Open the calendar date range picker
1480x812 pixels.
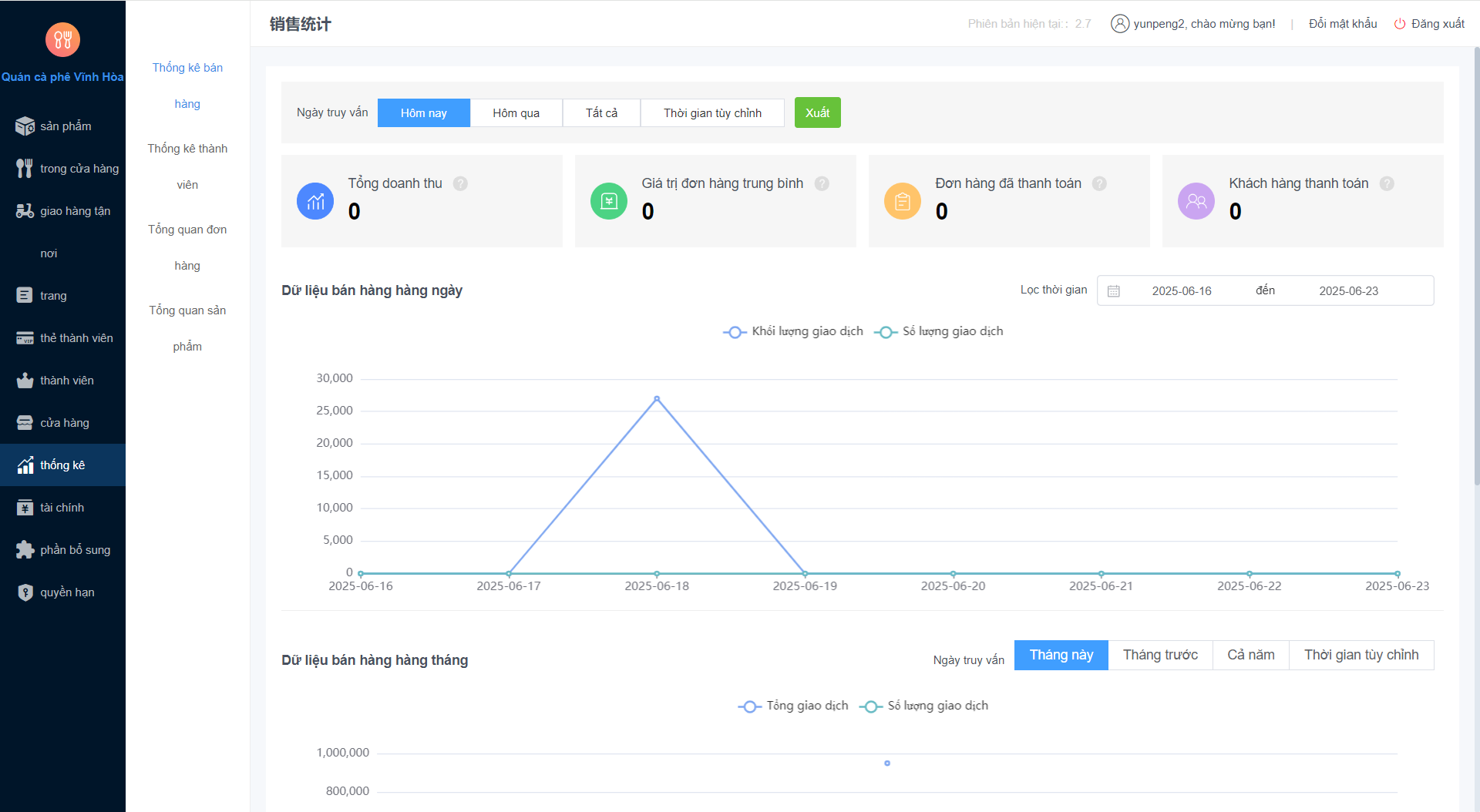click(1114, 291)
